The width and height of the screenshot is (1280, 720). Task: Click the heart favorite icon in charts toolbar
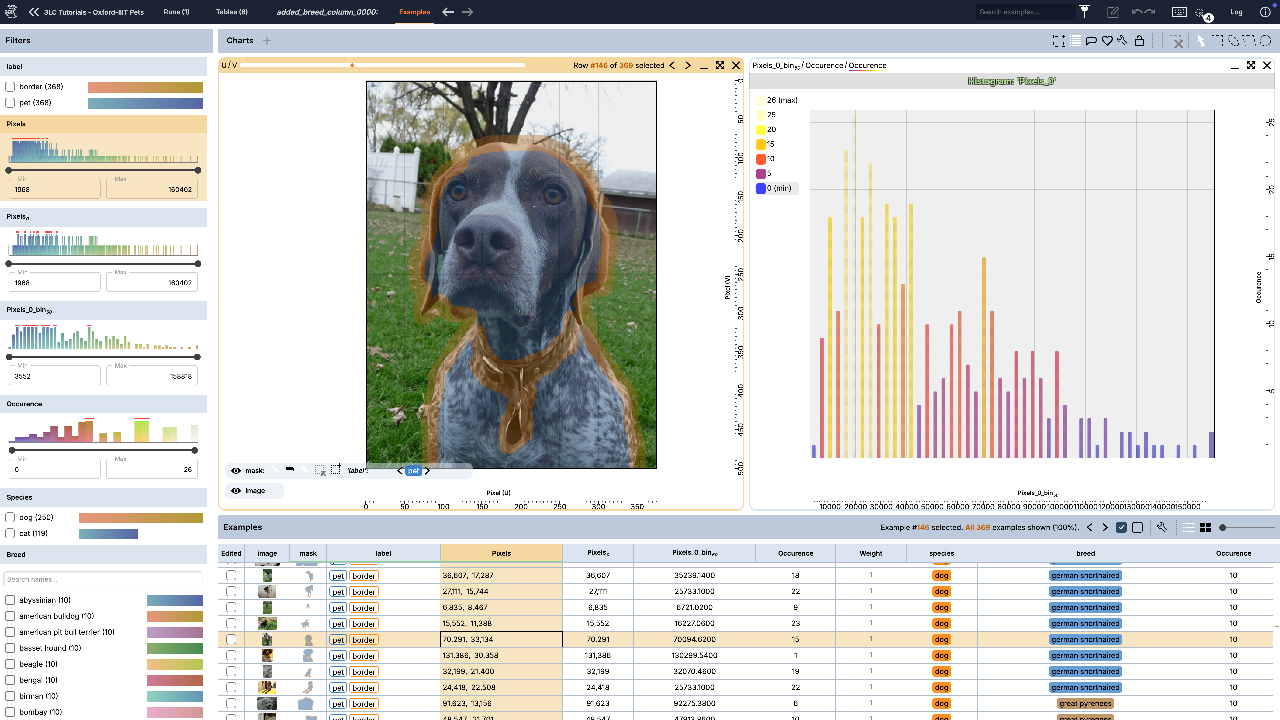click(x=1107, y=41)
